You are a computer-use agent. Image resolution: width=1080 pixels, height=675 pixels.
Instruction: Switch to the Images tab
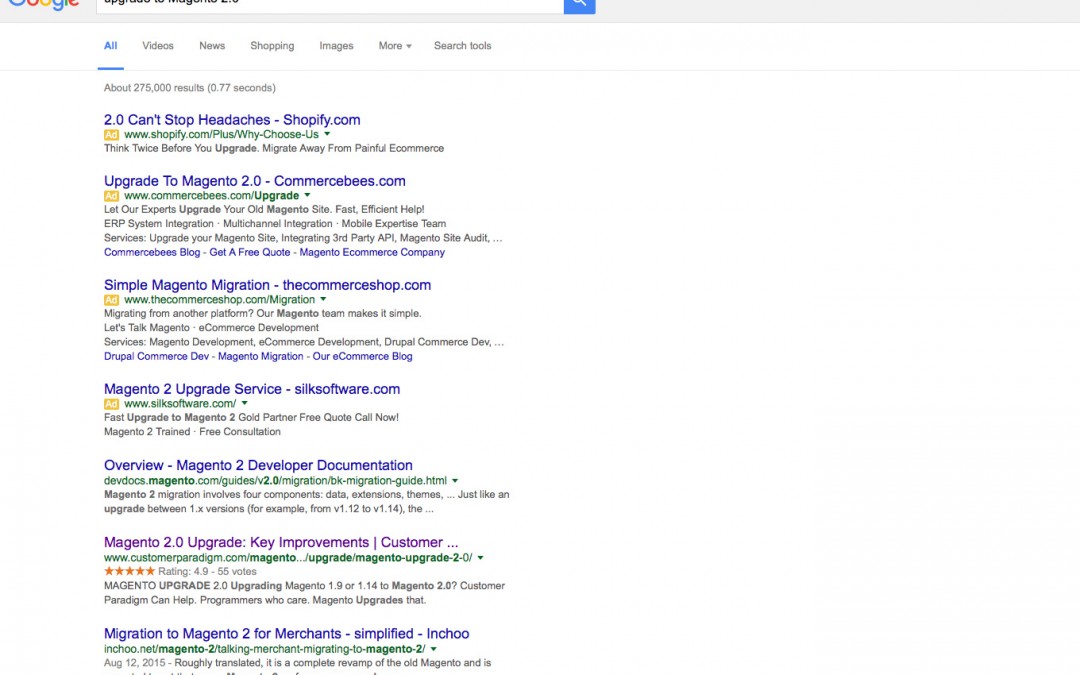[336, 46]
